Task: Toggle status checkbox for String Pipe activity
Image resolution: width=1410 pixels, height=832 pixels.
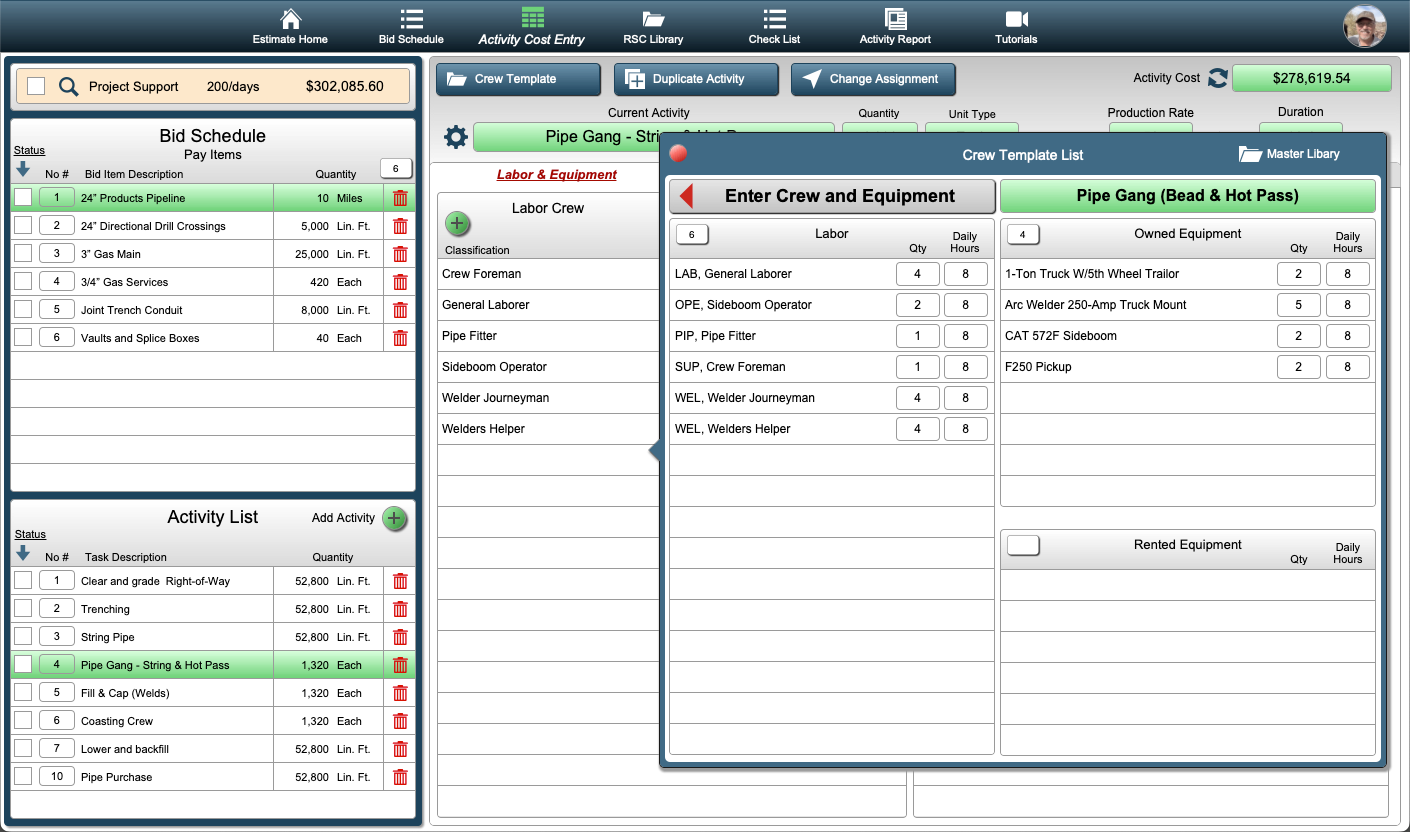Action: coord(23,637)
